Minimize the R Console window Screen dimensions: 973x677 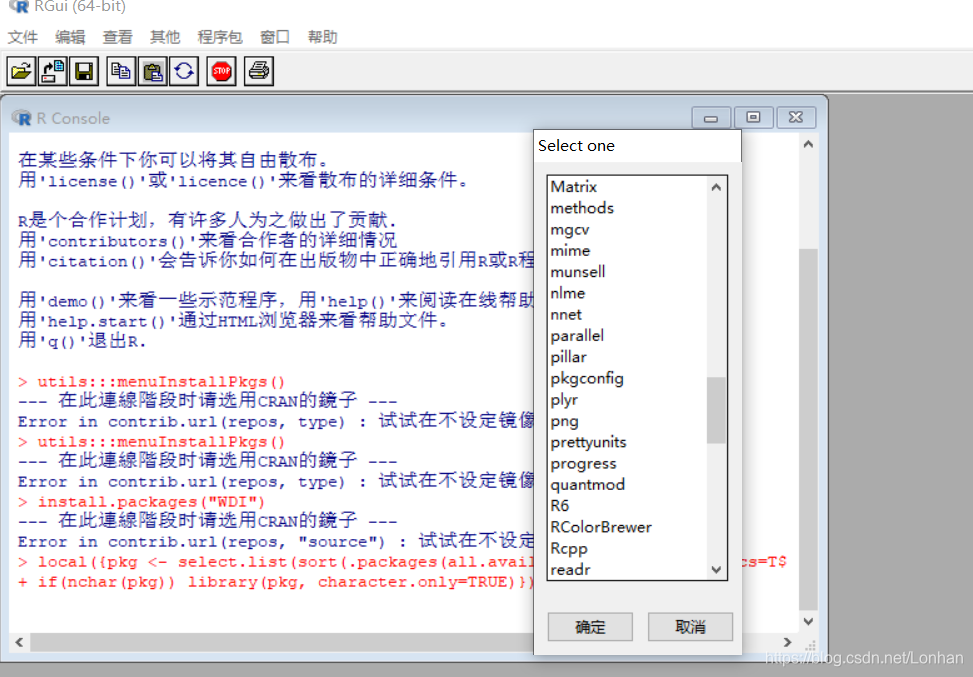[x=711, y=117]
